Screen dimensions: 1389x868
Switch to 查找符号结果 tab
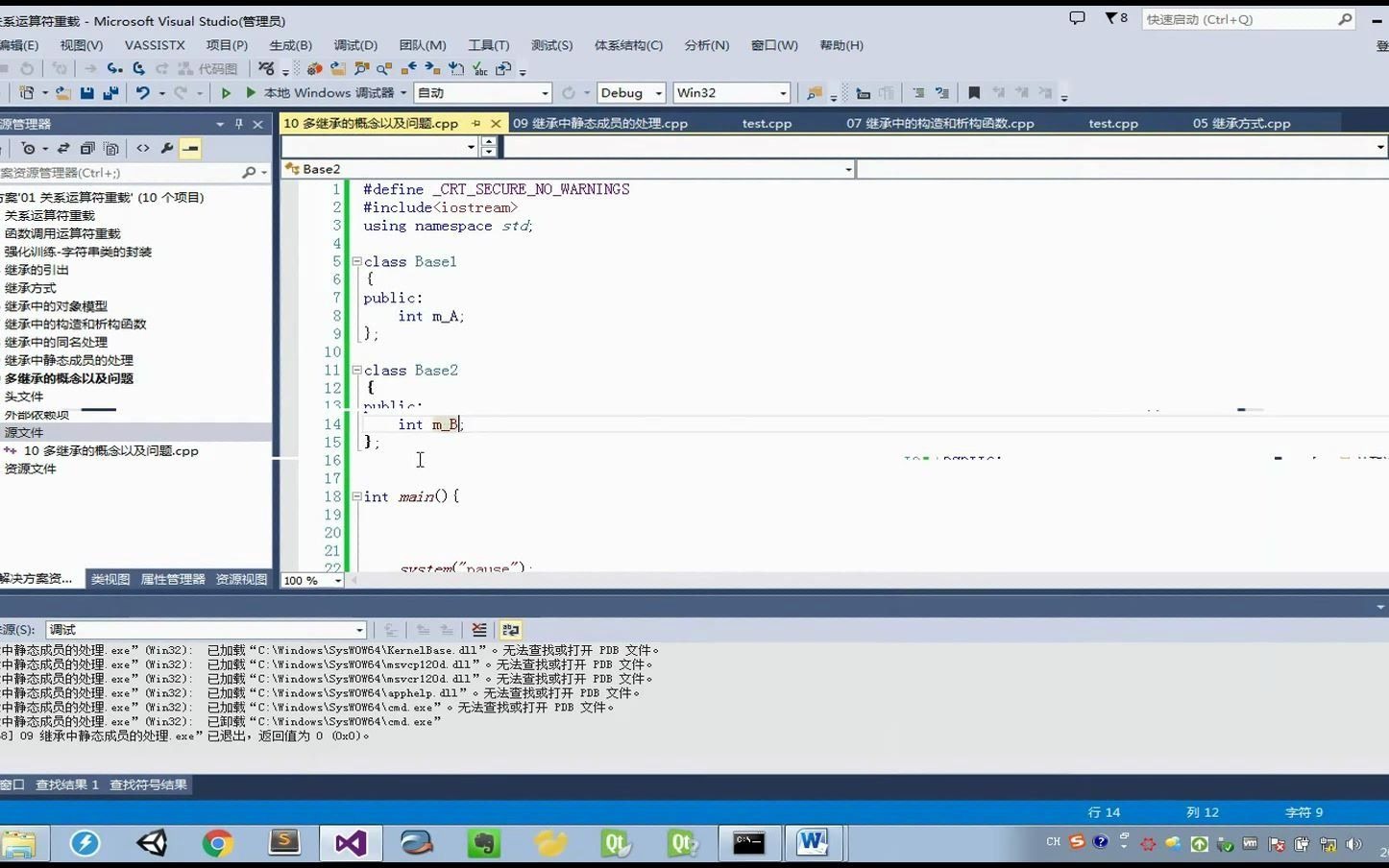(x=148, y=784)
